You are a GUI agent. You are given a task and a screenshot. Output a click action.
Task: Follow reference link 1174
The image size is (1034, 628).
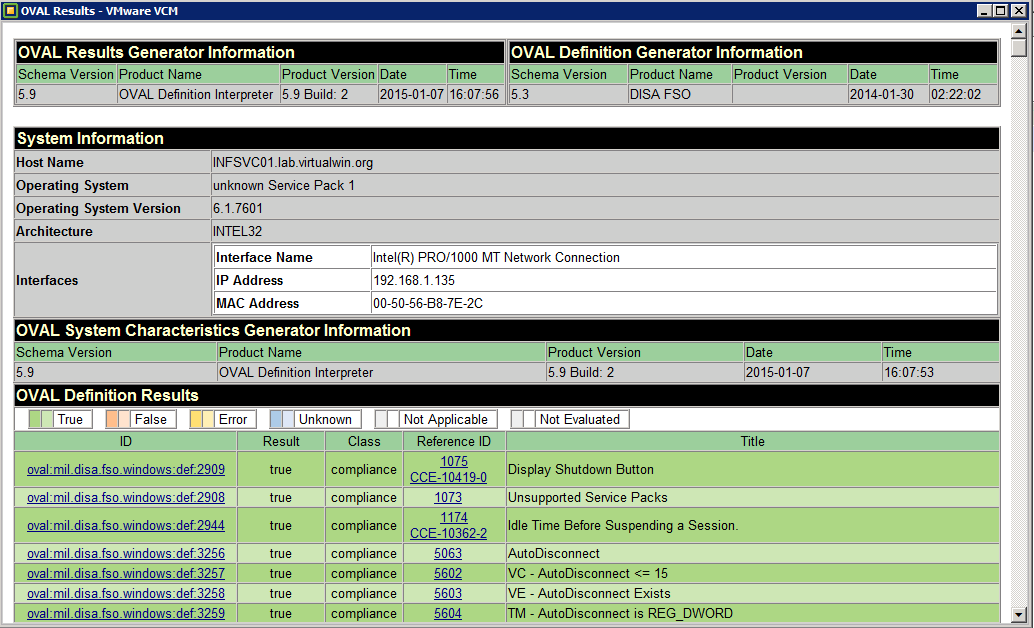454,518
